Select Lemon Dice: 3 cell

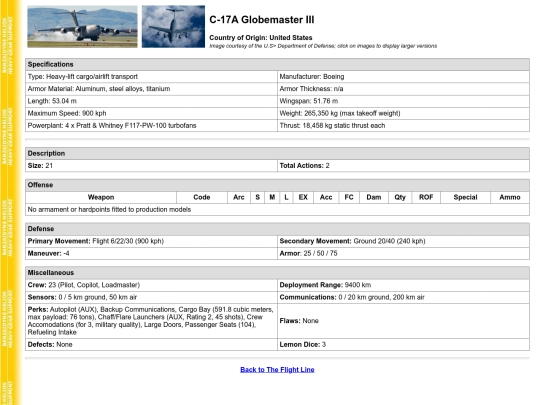403,344
